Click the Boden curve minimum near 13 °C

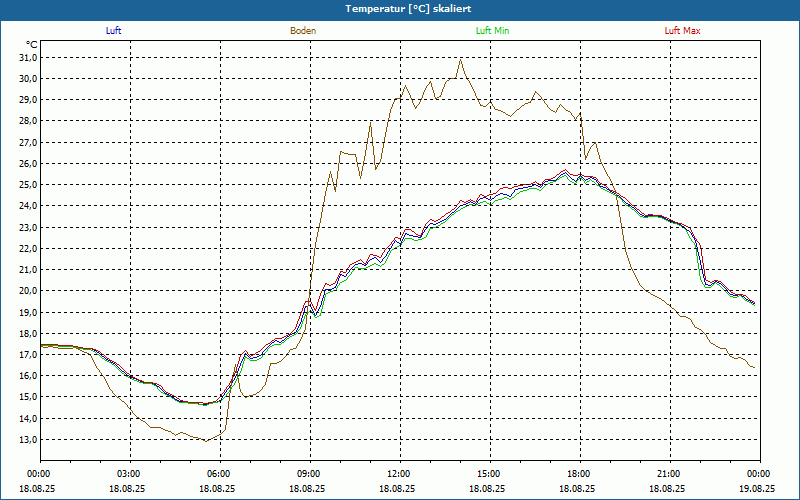[206, 441]
